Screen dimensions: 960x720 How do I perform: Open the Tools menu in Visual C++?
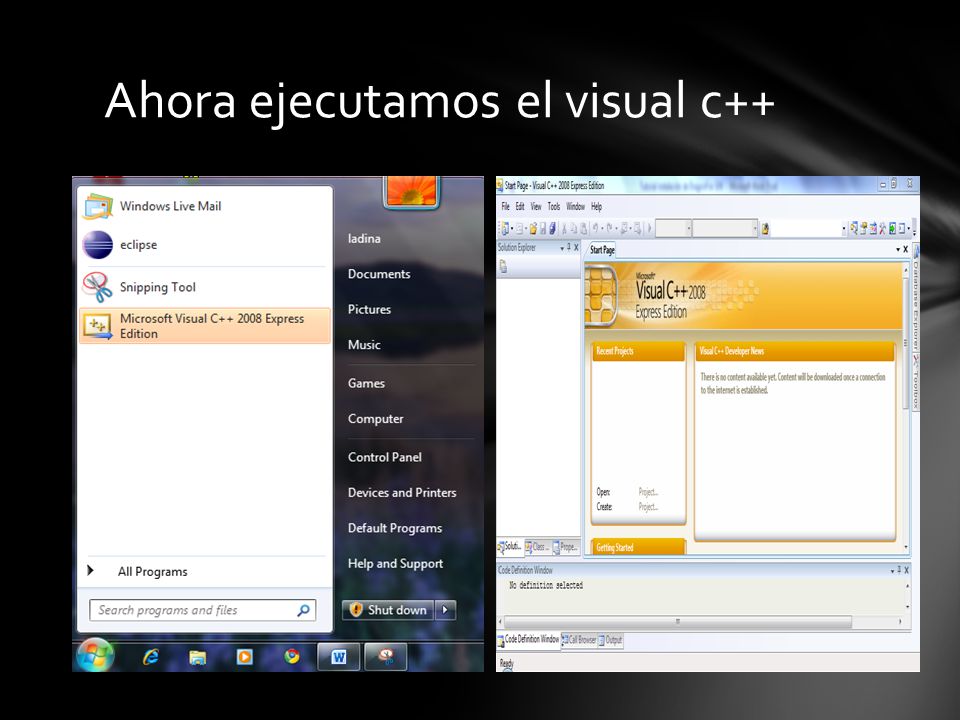point(553,207)
